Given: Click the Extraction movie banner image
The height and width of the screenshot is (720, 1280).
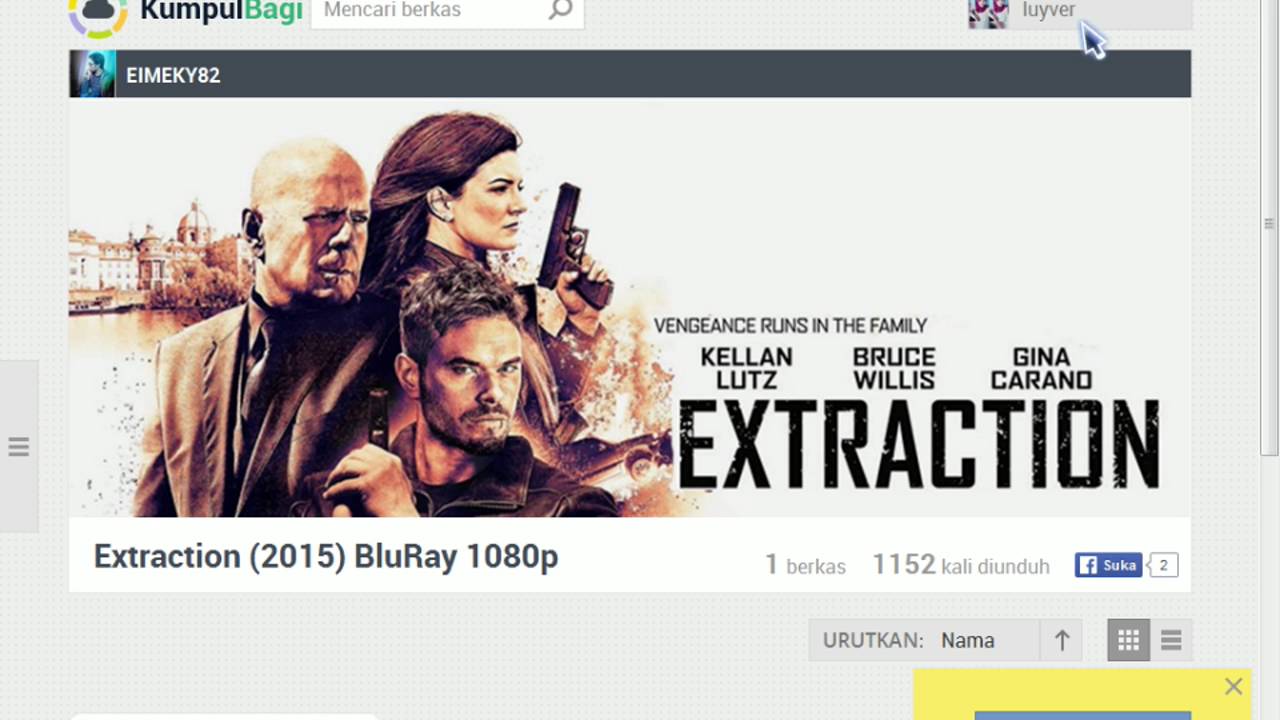Looking at the screenshot, I should [x=630, y=308].
